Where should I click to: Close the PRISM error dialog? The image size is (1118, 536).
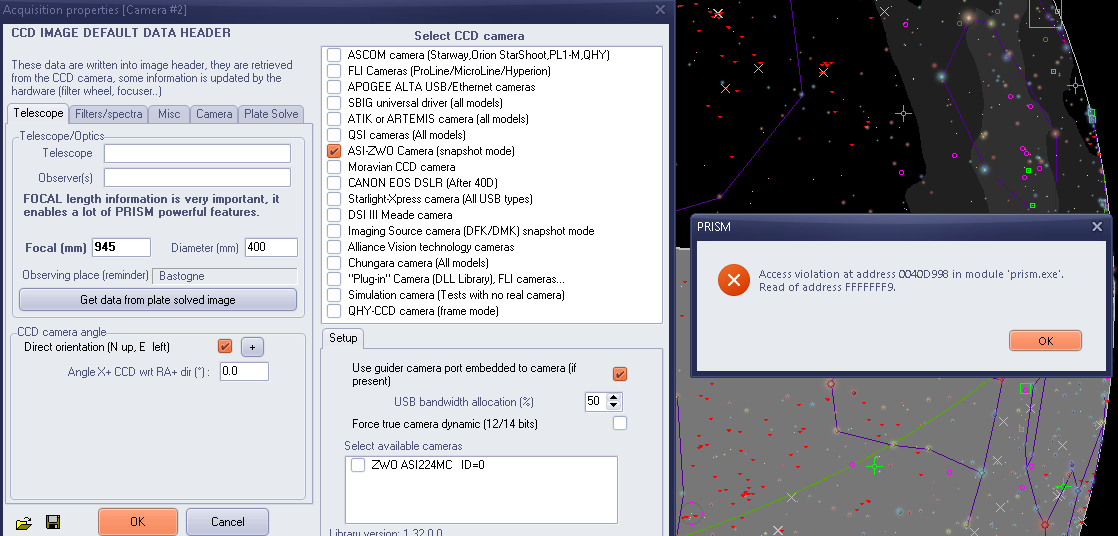click(1097, 227)
